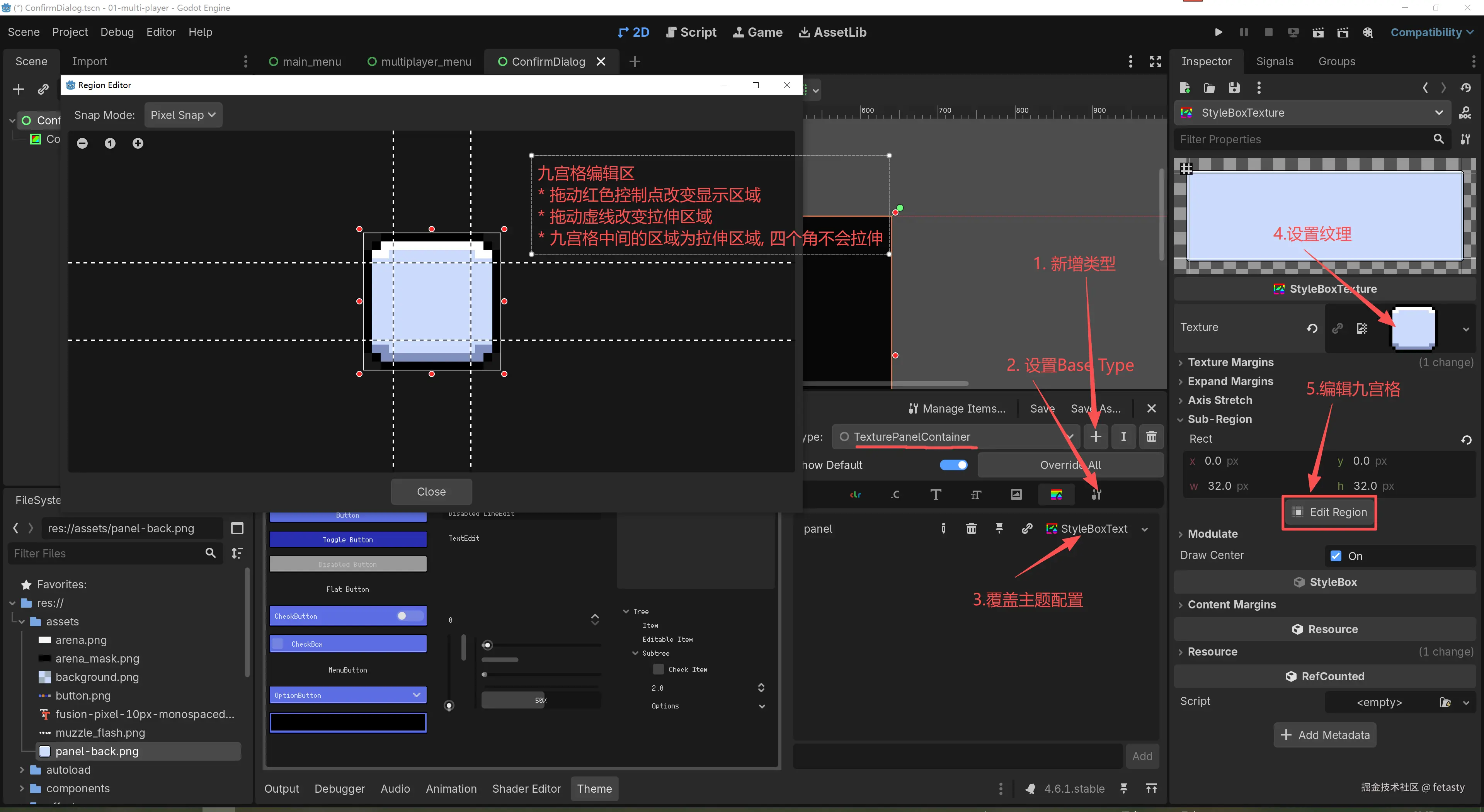Run the project with play icon
1484x812 pixels.
1218,32
